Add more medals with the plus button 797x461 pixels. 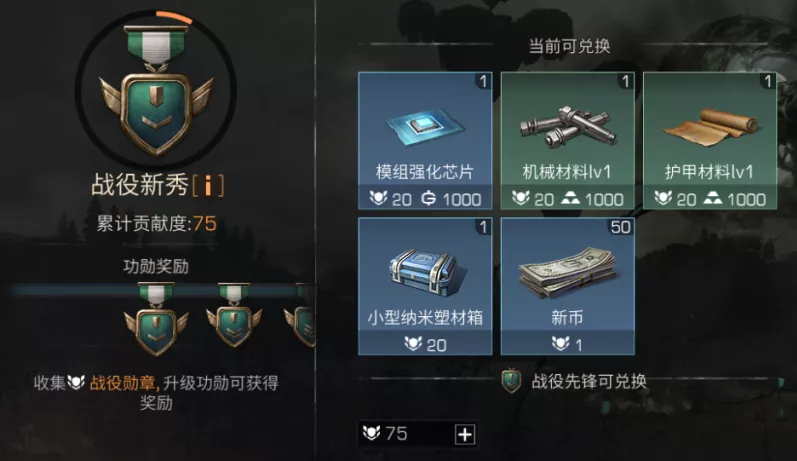click(x=465, y=434)
